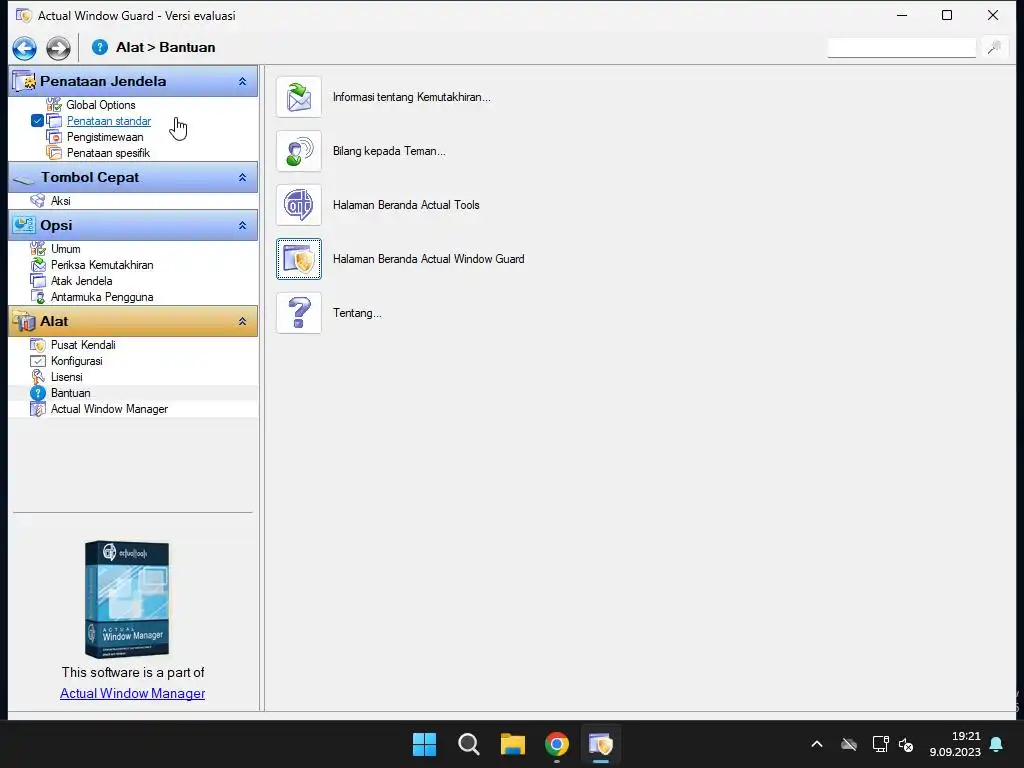Collapse the Penataan Jendela section
The image size is (1024, 768).
click(x=242, y=82)
